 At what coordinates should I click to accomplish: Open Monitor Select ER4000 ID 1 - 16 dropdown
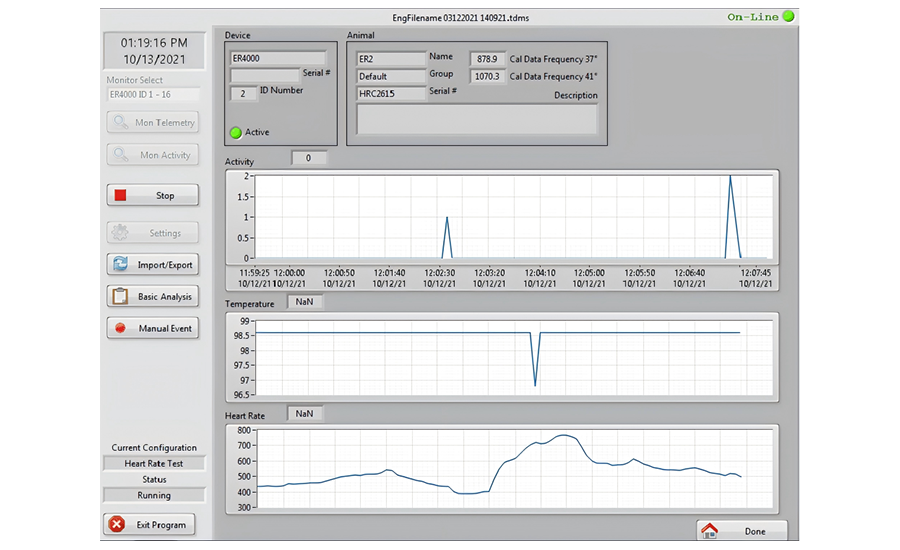click(153, 95)
